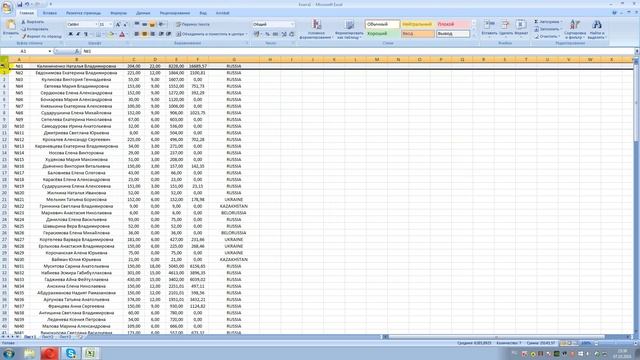Select the Format Painter (Формат по образцу)
This screenshot has width=640, height=360.
pyautogui.click(x=41, y=36)
